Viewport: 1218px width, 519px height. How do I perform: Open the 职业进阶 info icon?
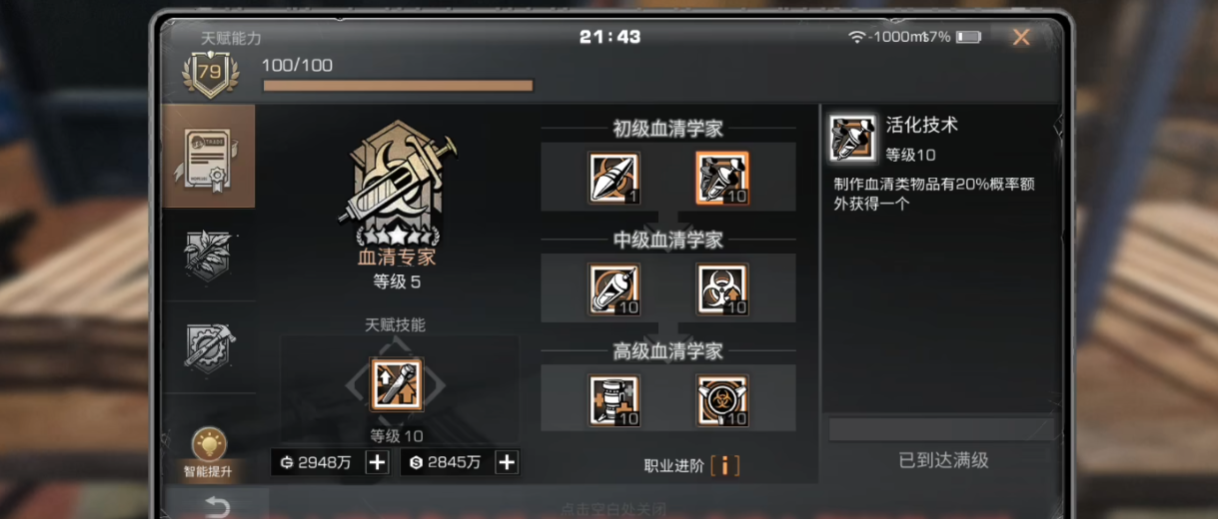point(725,465)
